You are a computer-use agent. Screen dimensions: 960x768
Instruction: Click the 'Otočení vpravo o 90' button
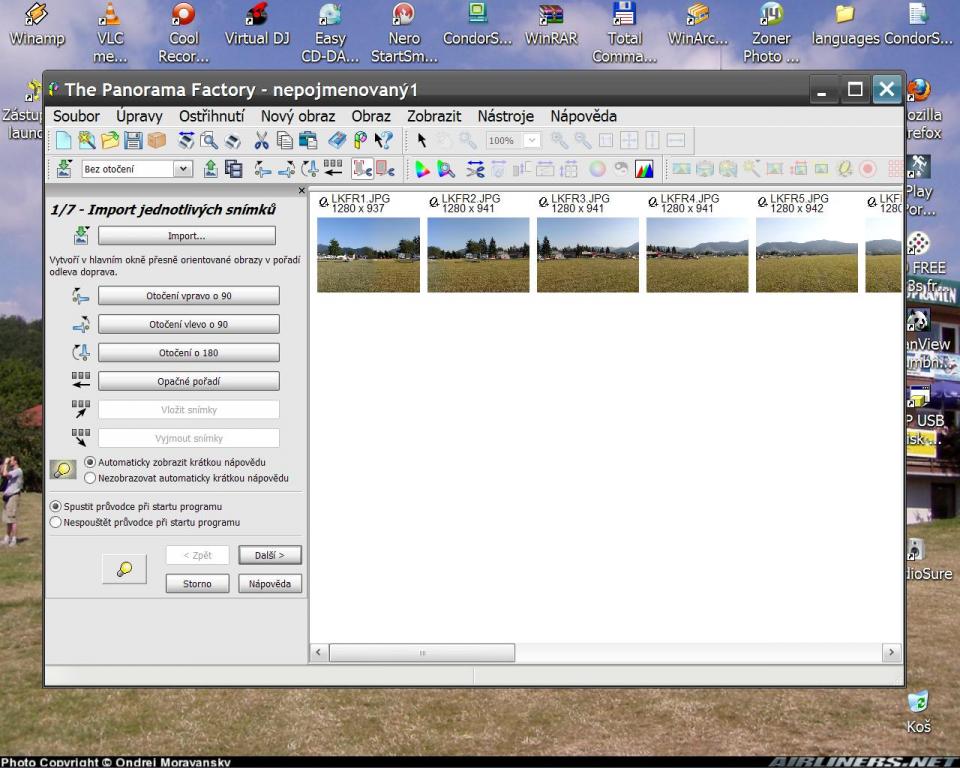(x=188, y=296)
